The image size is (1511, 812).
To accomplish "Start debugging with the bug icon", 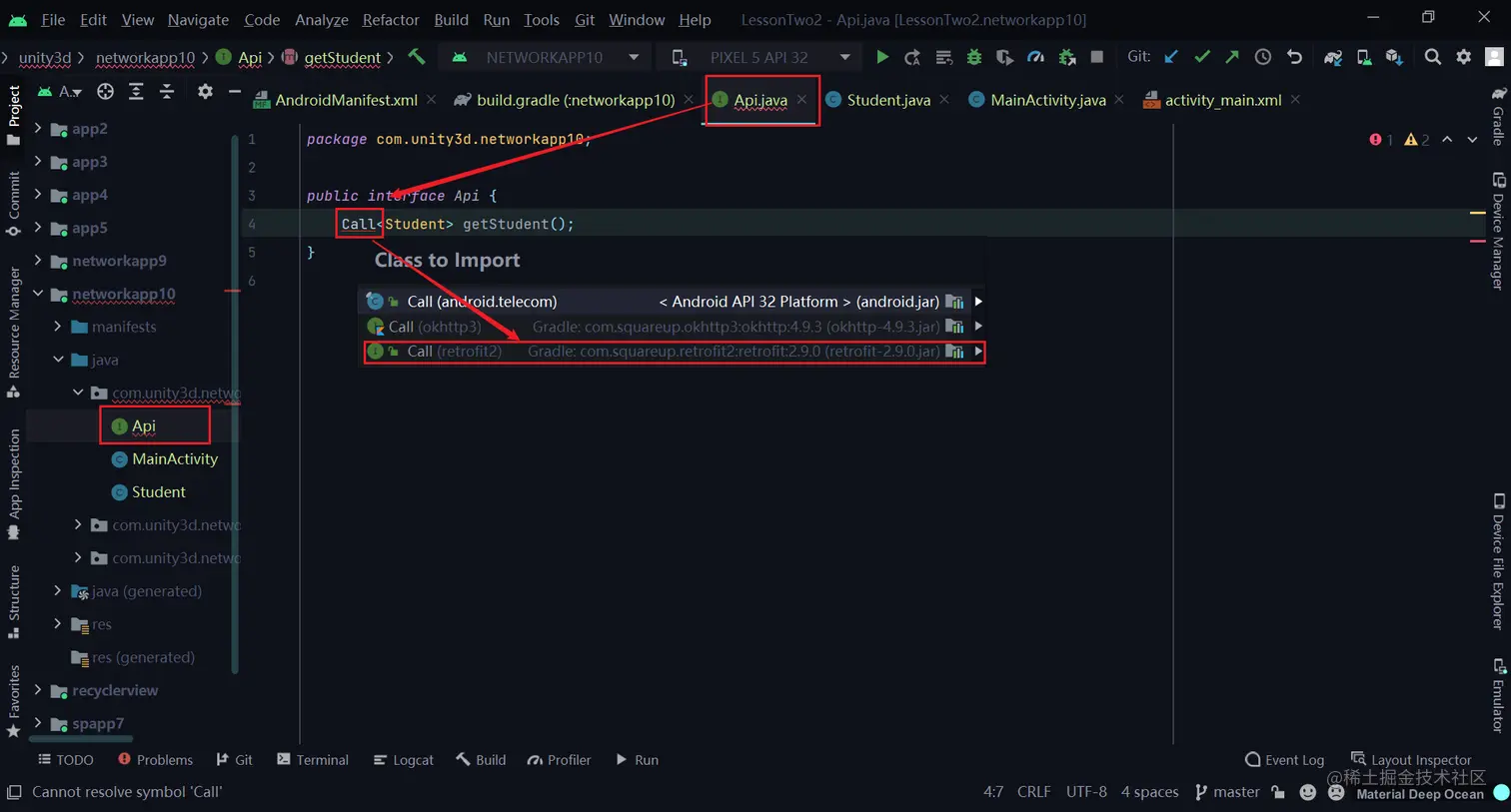I will click(974, 57).
